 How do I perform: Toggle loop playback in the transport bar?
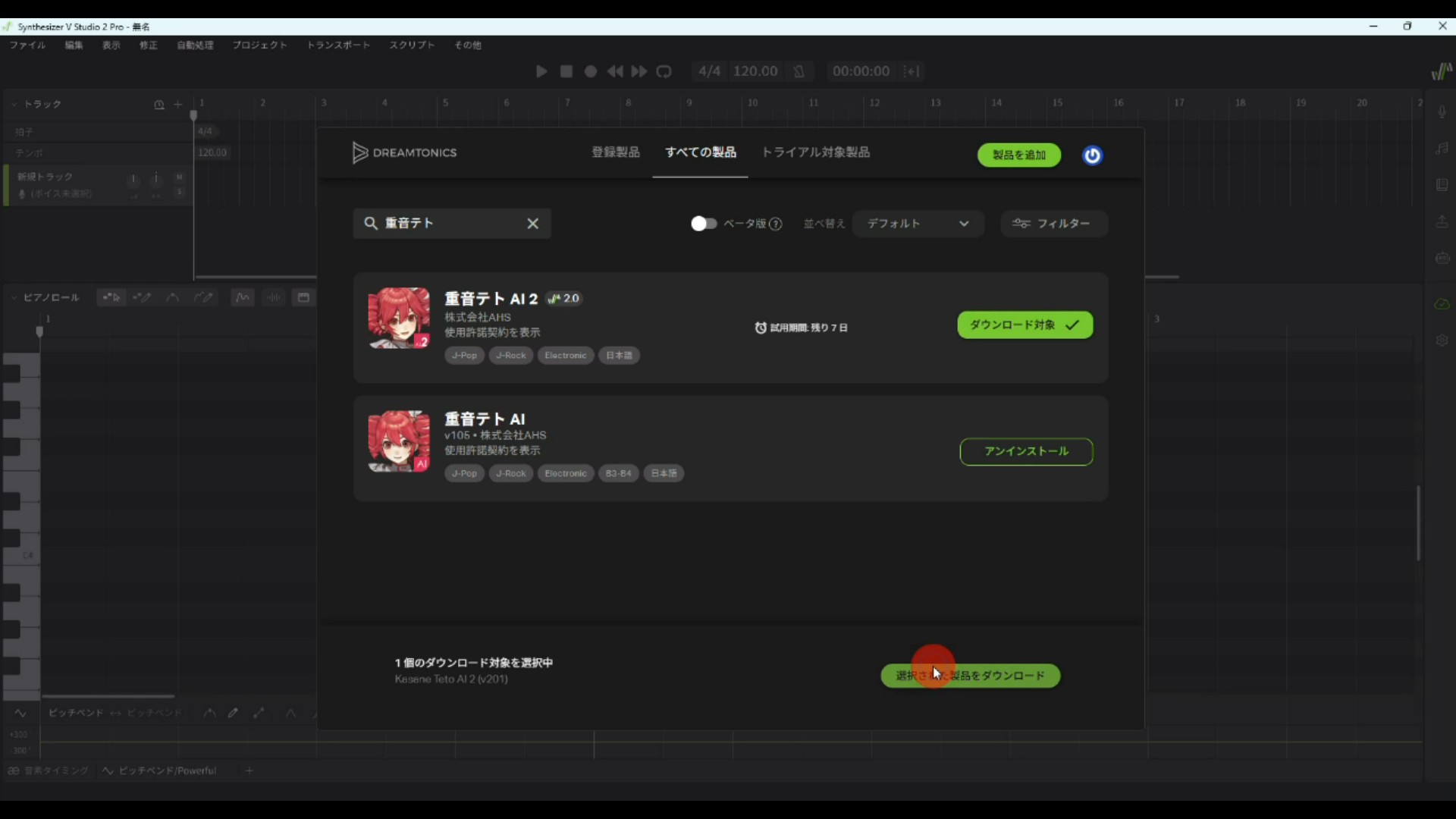pos(664,71)
